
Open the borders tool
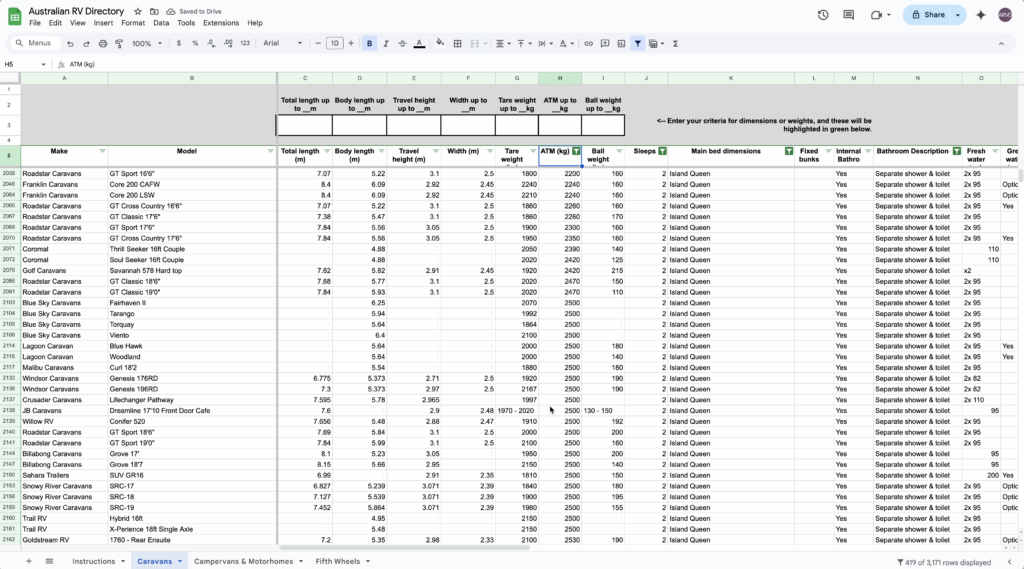(458, 44)
